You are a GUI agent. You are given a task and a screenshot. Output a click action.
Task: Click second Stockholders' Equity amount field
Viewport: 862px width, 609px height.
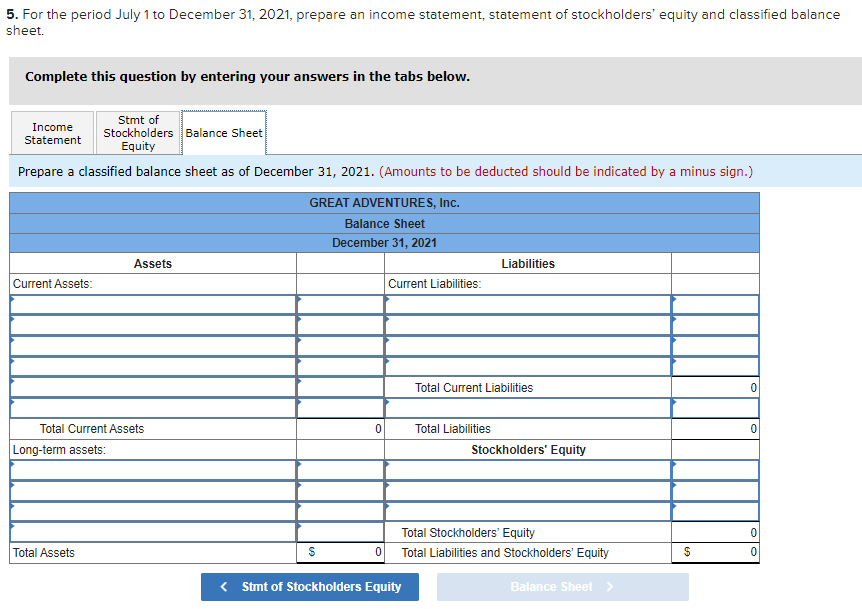pyautogui.click(x=715, y=491)
